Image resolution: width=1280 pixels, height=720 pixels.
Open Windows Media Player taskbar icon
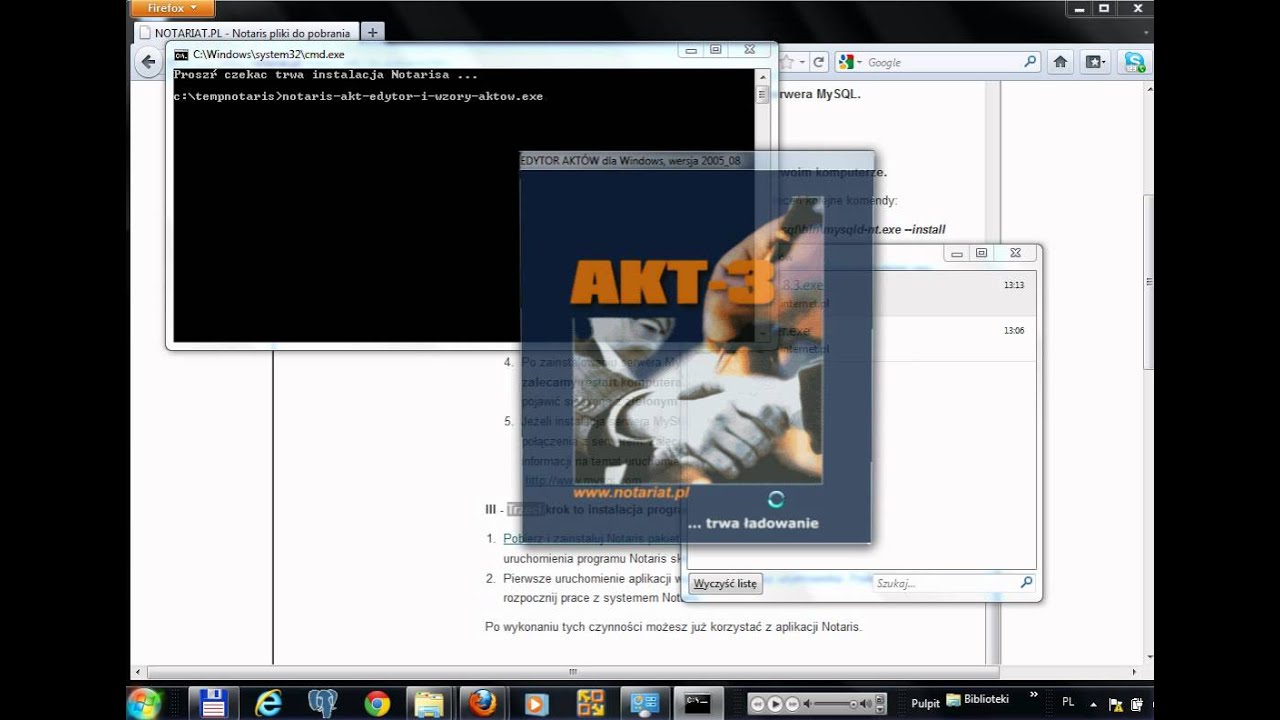[x=537, y=703]
